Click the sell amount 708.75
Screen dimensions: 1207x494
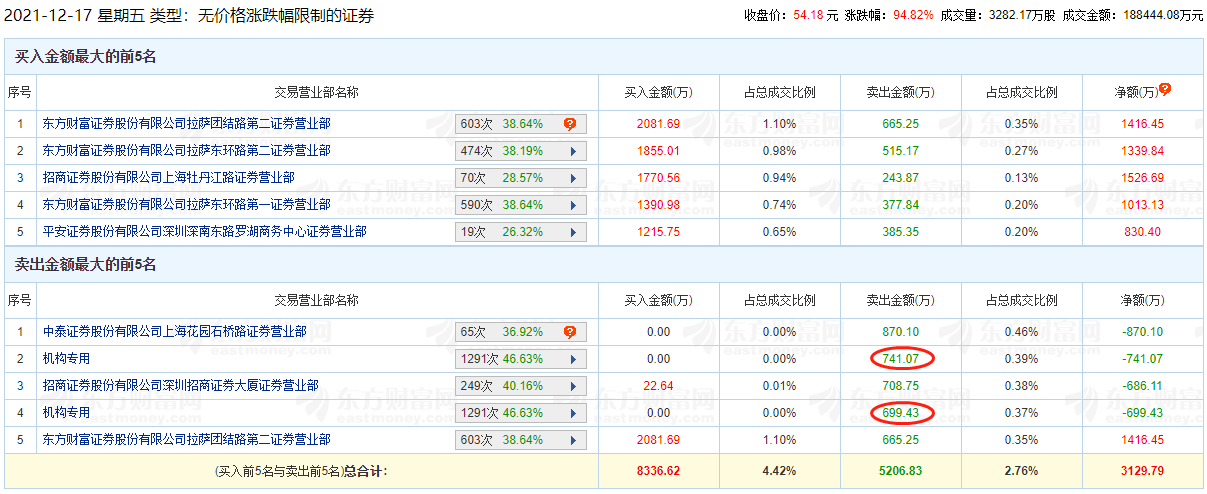[901, 386]
